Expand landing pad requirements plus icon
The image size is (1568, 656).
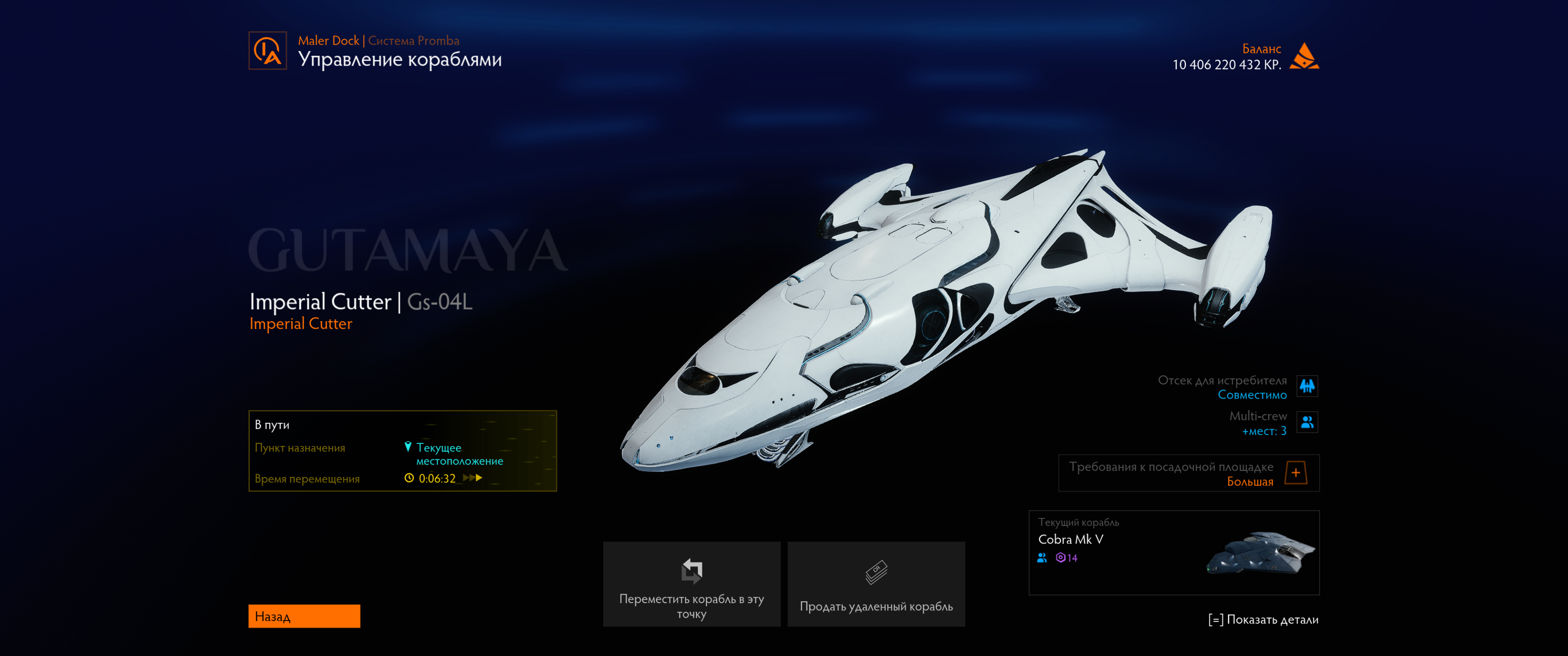[1296, 473]
